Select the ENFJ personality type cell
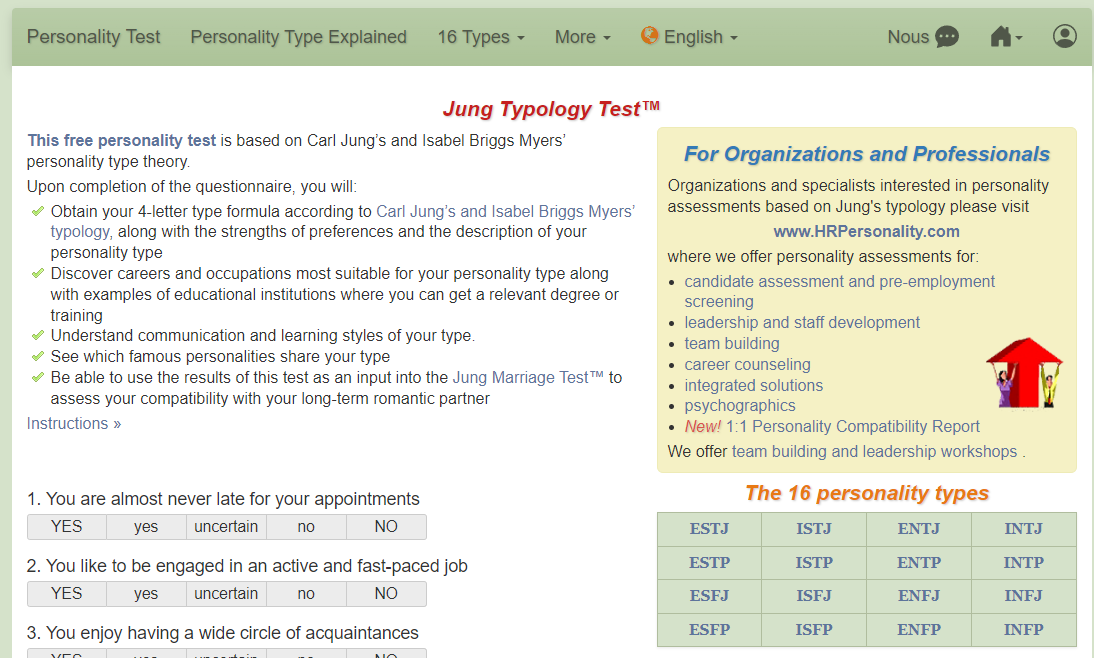This screenshot has width=1094, height=658. click(919, 596)
